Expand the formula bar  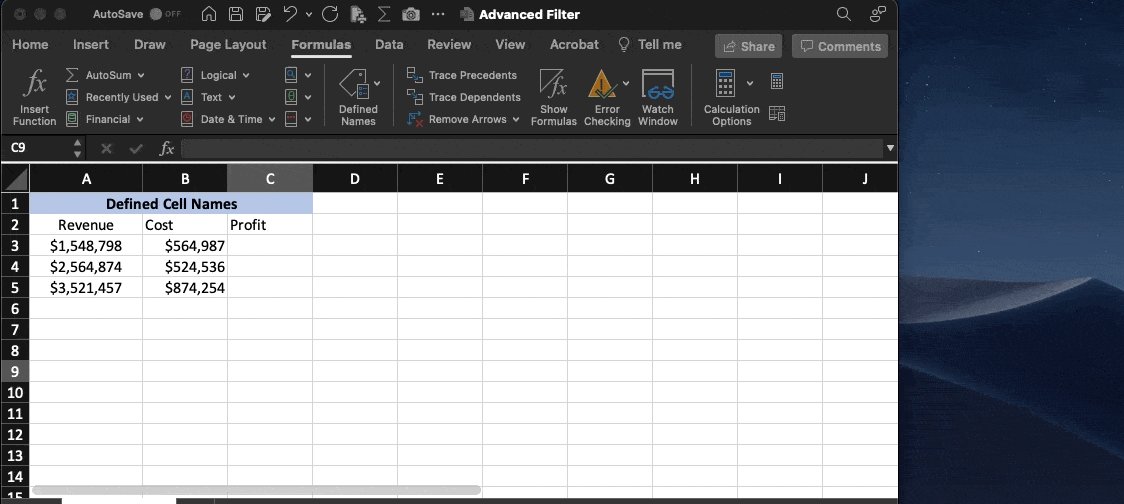(x=890, y=148)
